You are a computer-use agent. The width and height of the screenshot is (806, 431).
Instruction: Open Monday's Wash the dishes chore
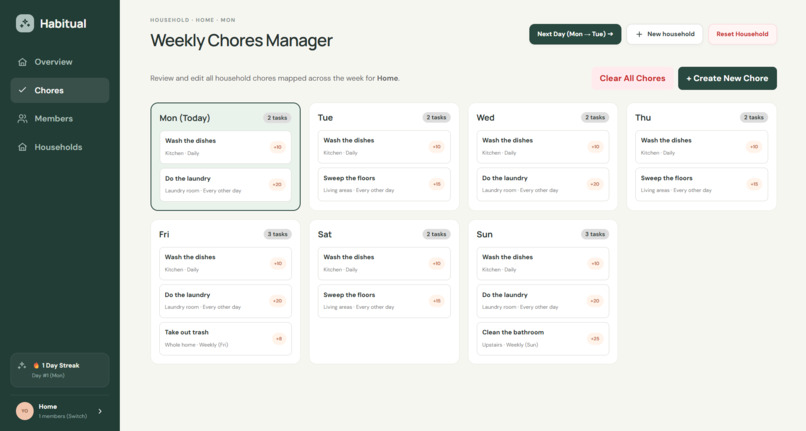coord(225,147)
